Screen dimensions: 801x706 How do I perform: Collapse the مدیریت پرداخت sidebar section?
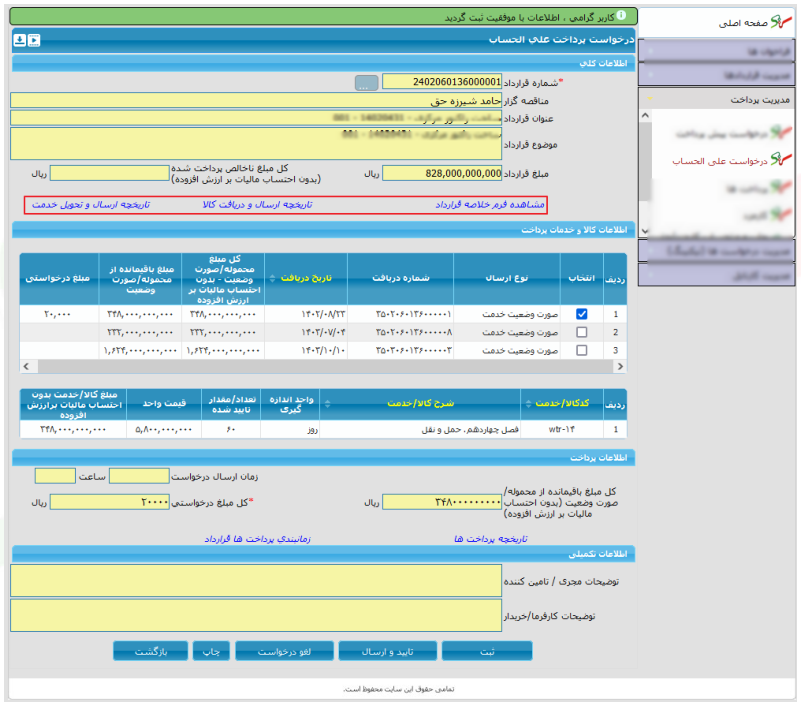point(716,99)
